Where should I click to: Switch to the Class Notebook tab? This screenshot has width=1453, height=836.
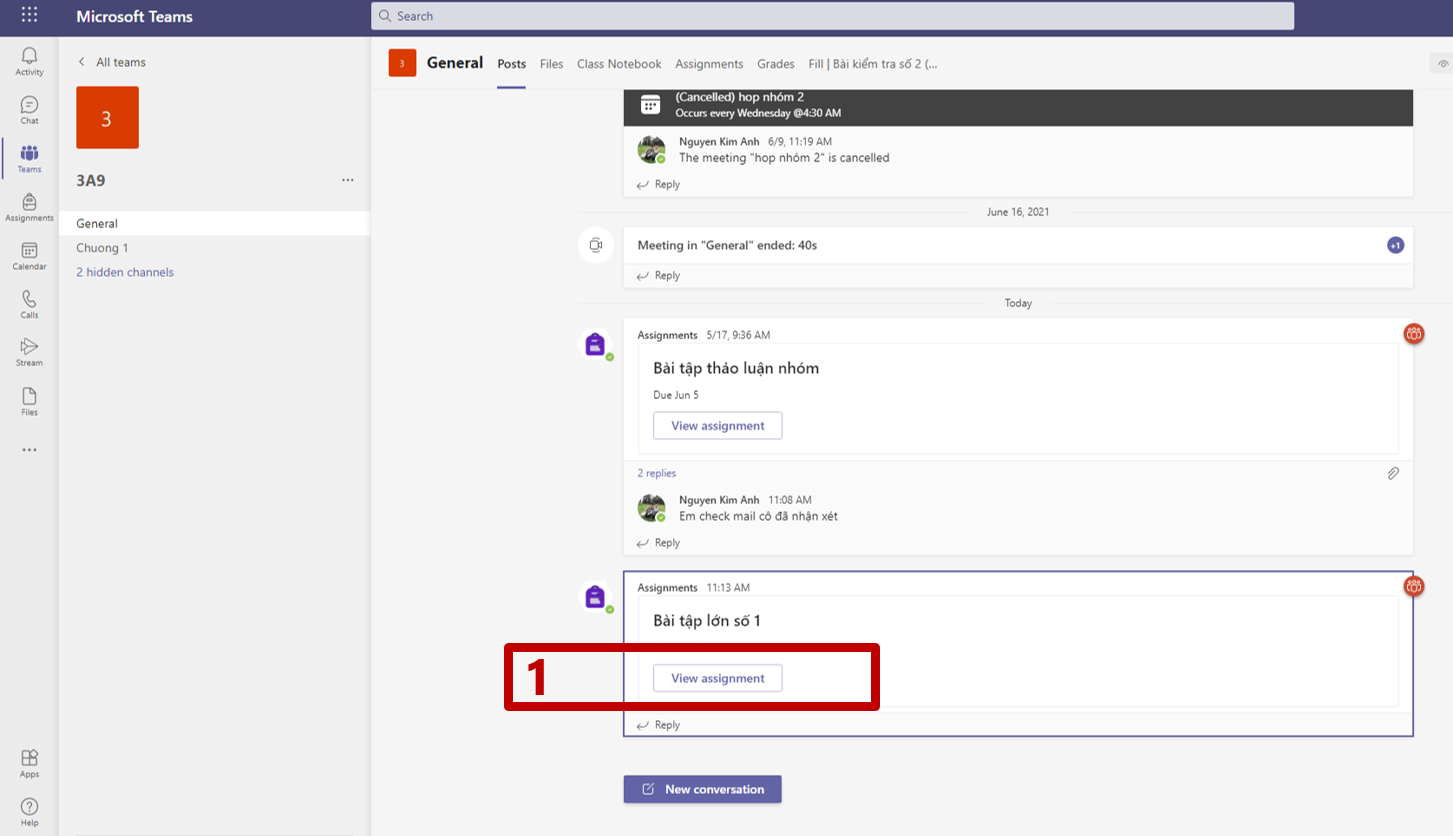[619, 64]
